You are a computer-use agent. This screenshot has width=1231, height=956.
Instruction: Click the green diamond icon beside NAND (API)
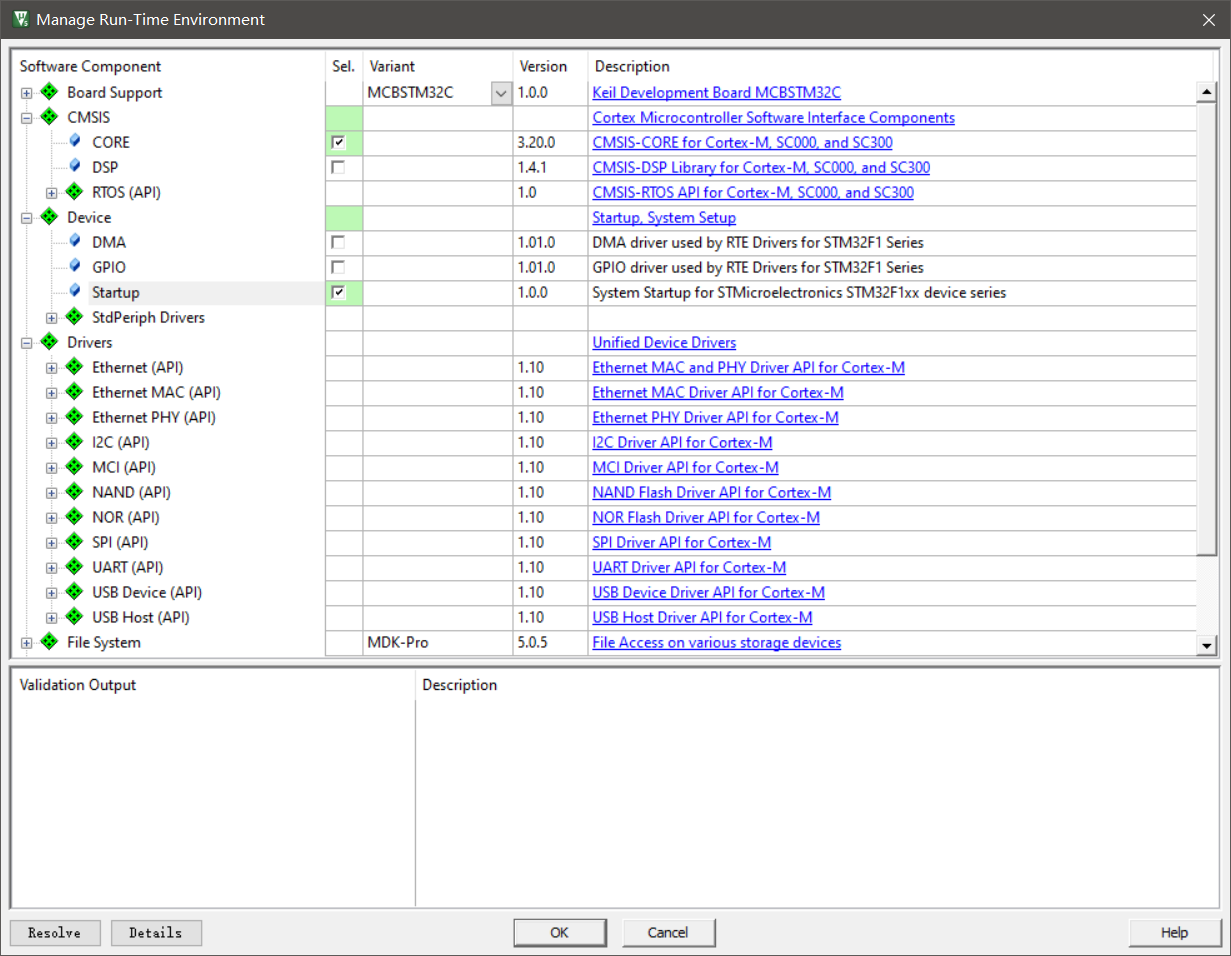click(74, 492)
